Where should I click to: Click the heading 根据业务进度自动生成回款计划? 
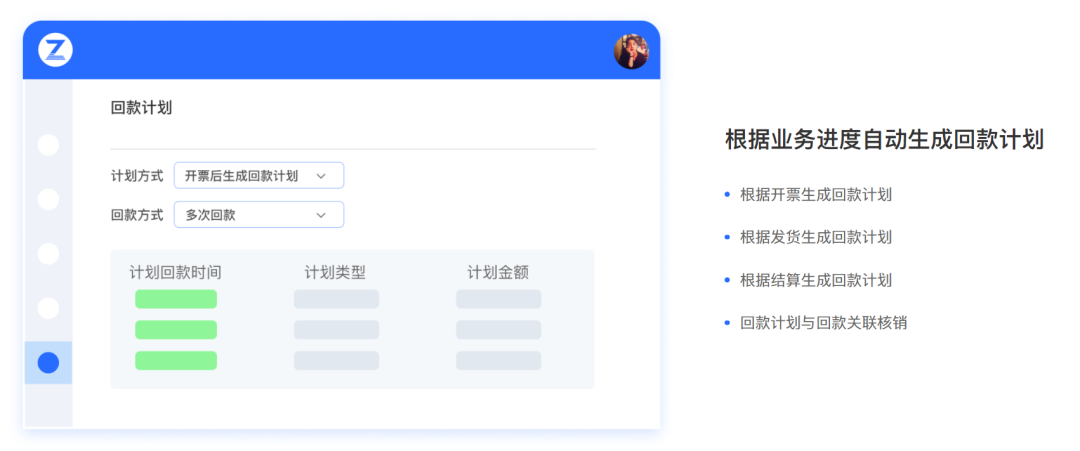pyautogui.click(x=884, y=140)
